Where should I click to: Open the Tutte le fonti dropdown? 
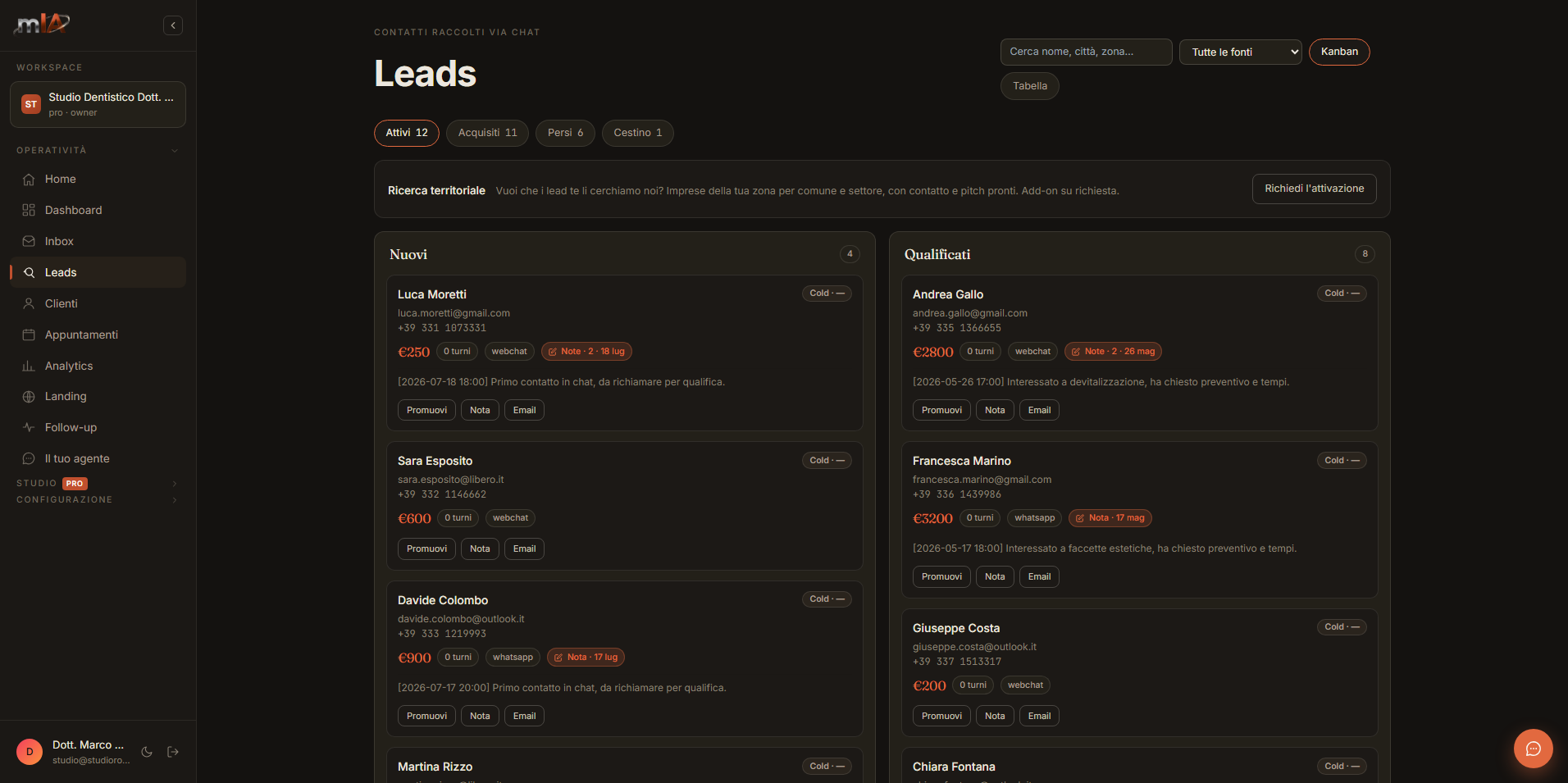click(1240, 52)
